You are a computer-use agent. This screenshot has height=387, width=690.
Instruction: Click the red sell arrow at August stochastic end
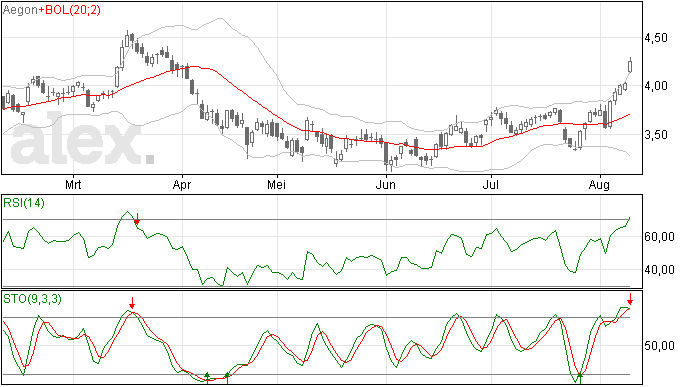point(630,299)
